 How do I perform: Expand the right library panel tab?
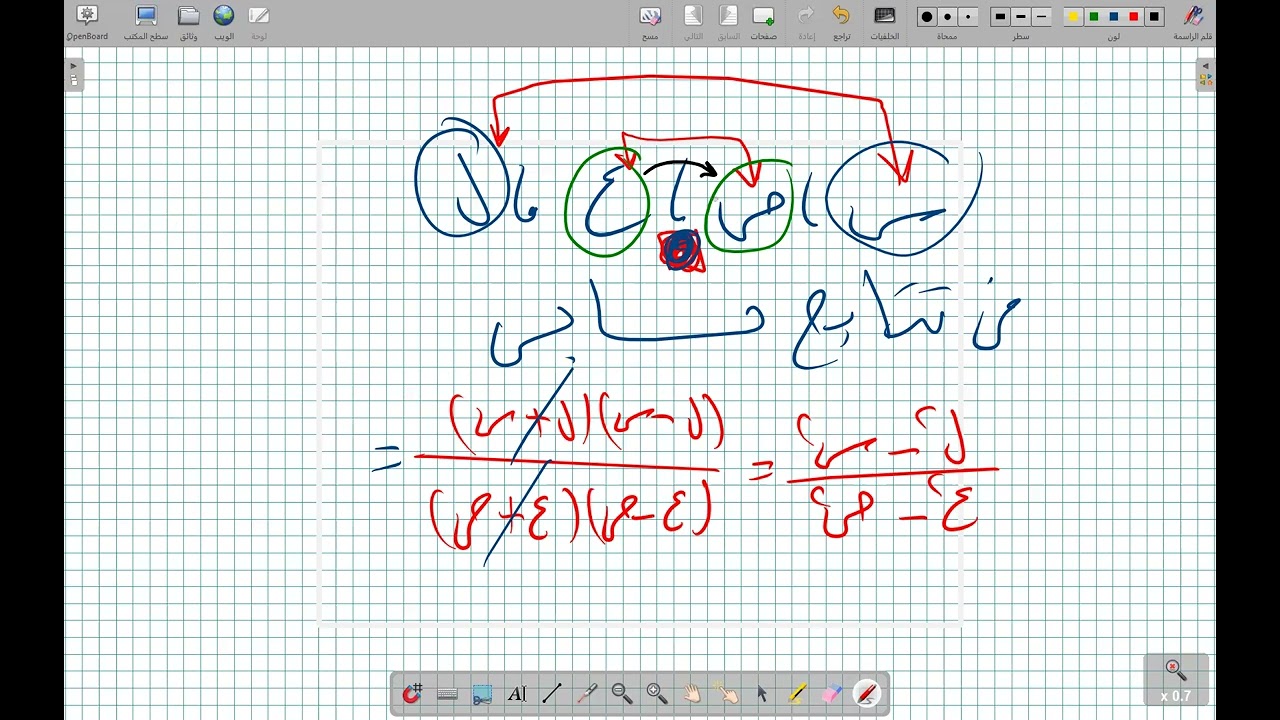tap(1206, 75)
